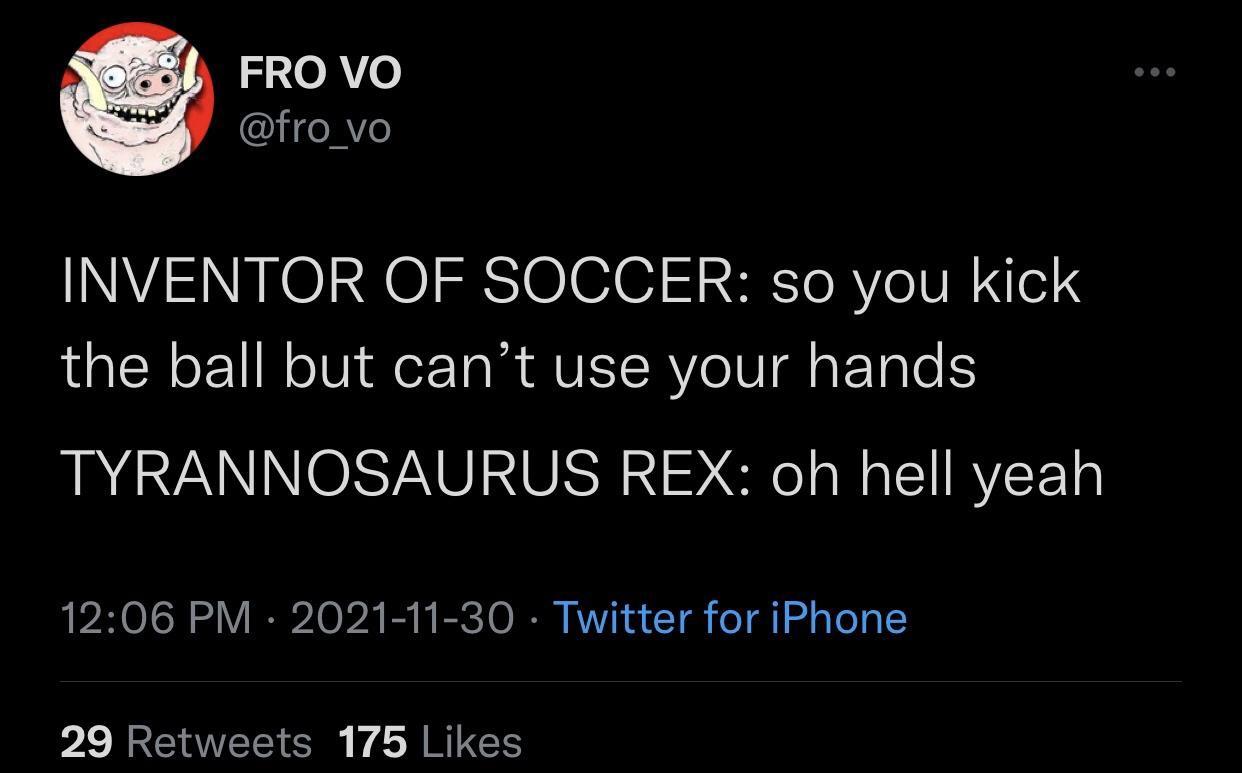View the list of 29 Retweets
The width and height of the screenshot is (1242, 773).
(x=186, y=742)
